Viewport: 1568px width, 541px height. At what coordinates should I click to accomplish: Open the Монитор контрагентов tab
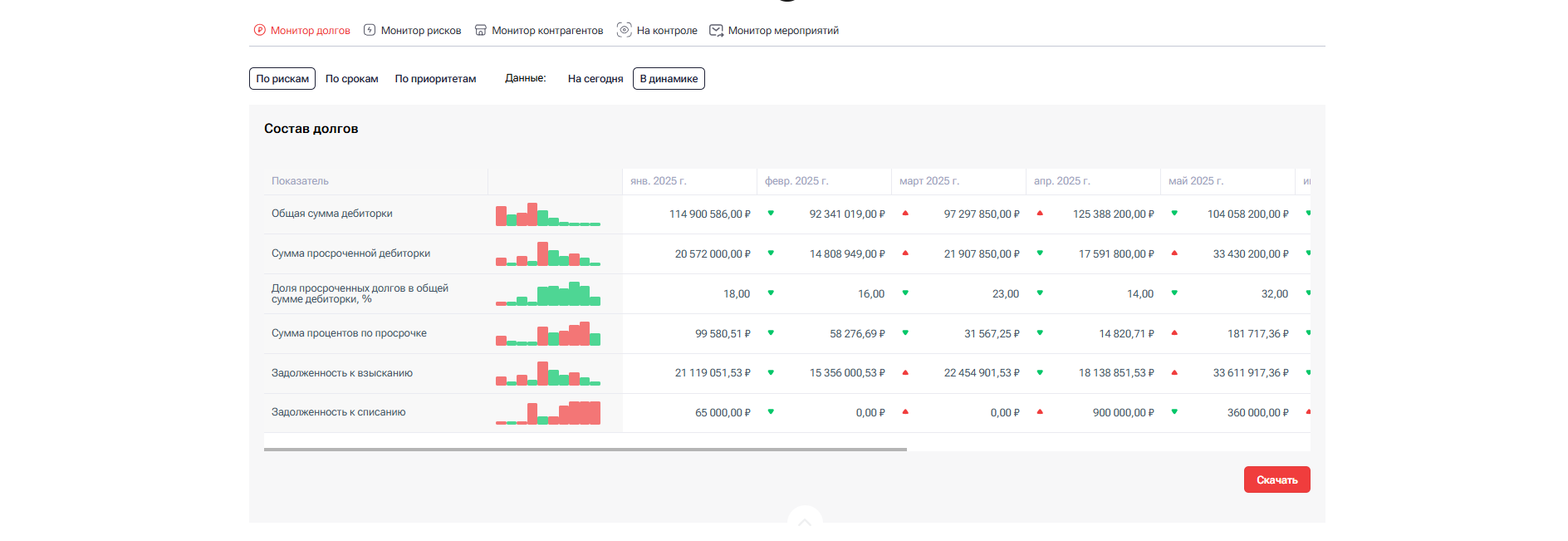[x=547, y=31]
